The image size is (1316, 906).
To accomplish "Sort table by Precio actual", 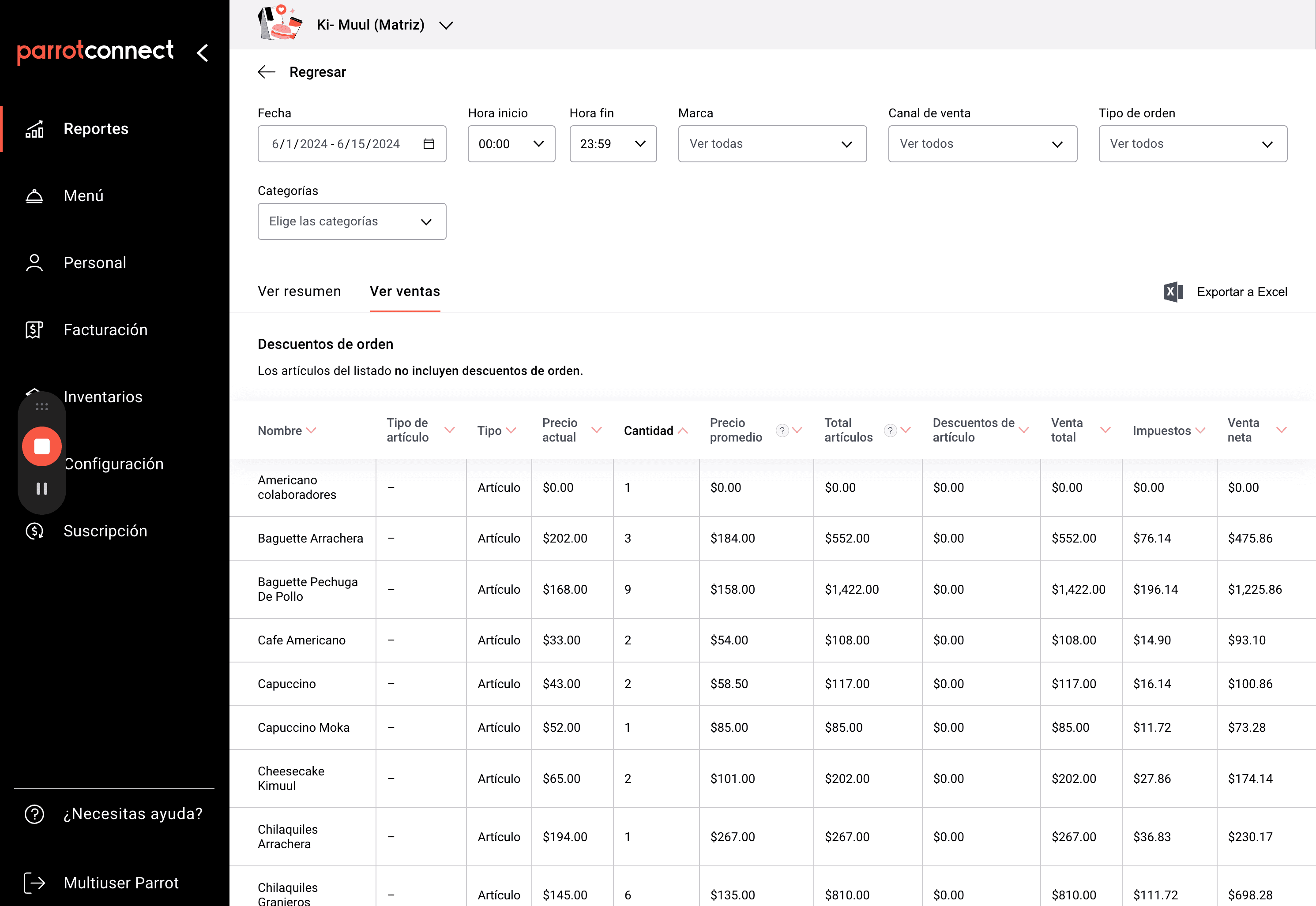I will pos(572,431).
